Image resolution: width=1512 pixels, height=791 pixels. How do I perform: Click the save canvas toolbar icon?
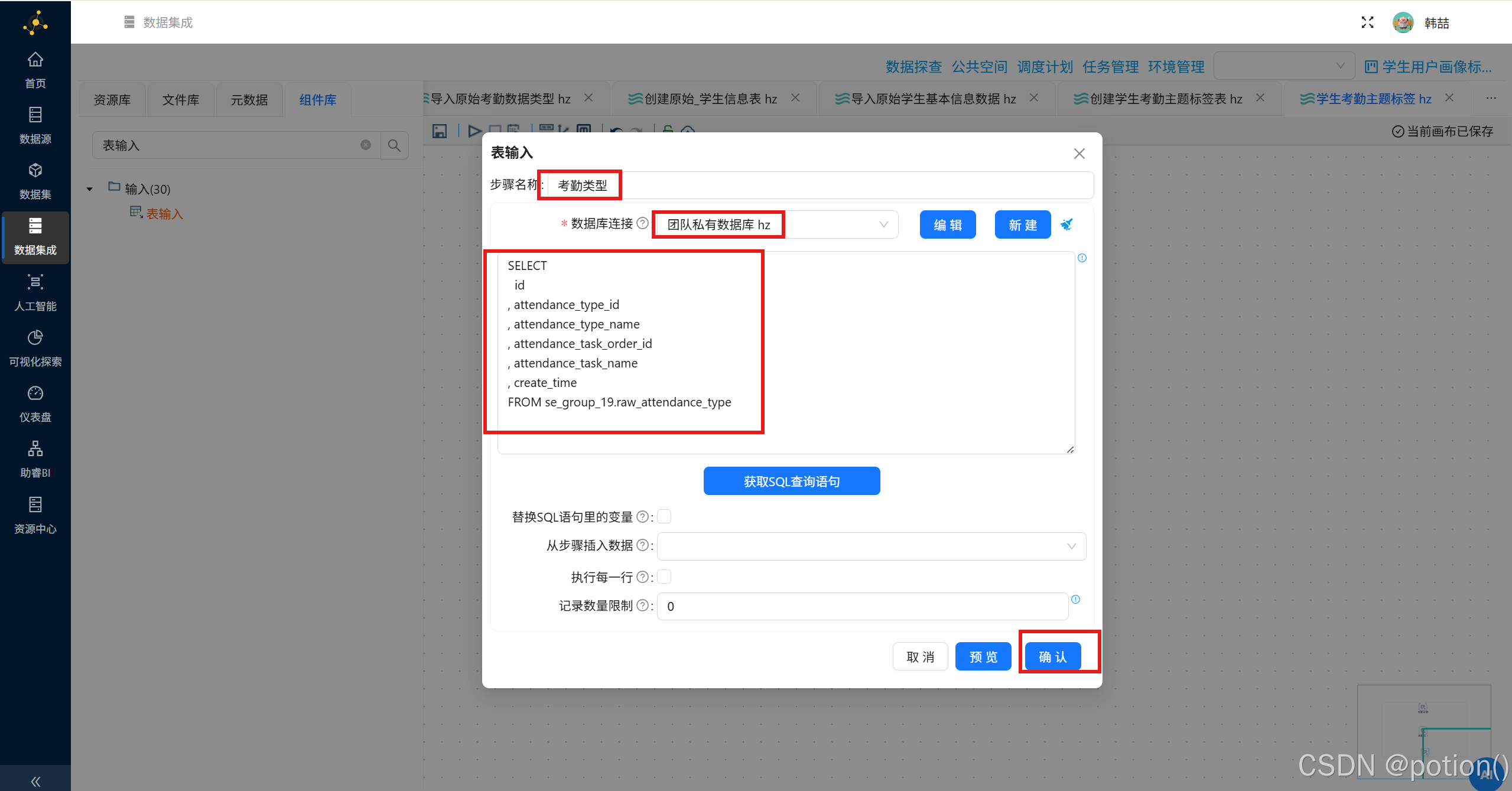[439, 131]
